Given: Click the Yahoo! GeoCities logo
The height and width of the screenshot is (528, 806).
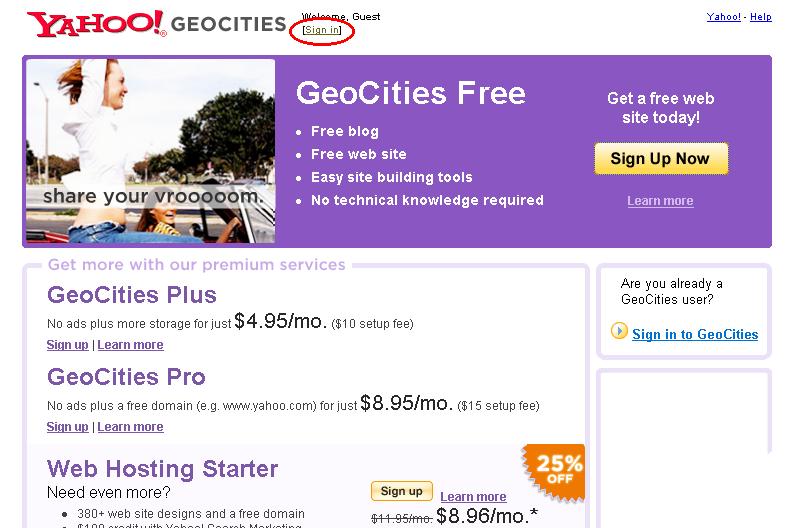Looking at the screenshot, I should (156, 24).
